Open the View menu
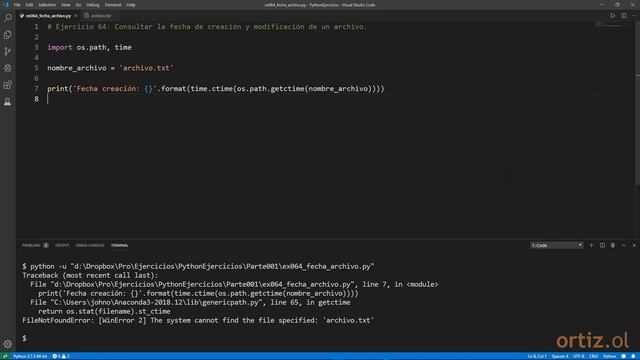This screenshot has width=640, height=360. pos(65,5)
